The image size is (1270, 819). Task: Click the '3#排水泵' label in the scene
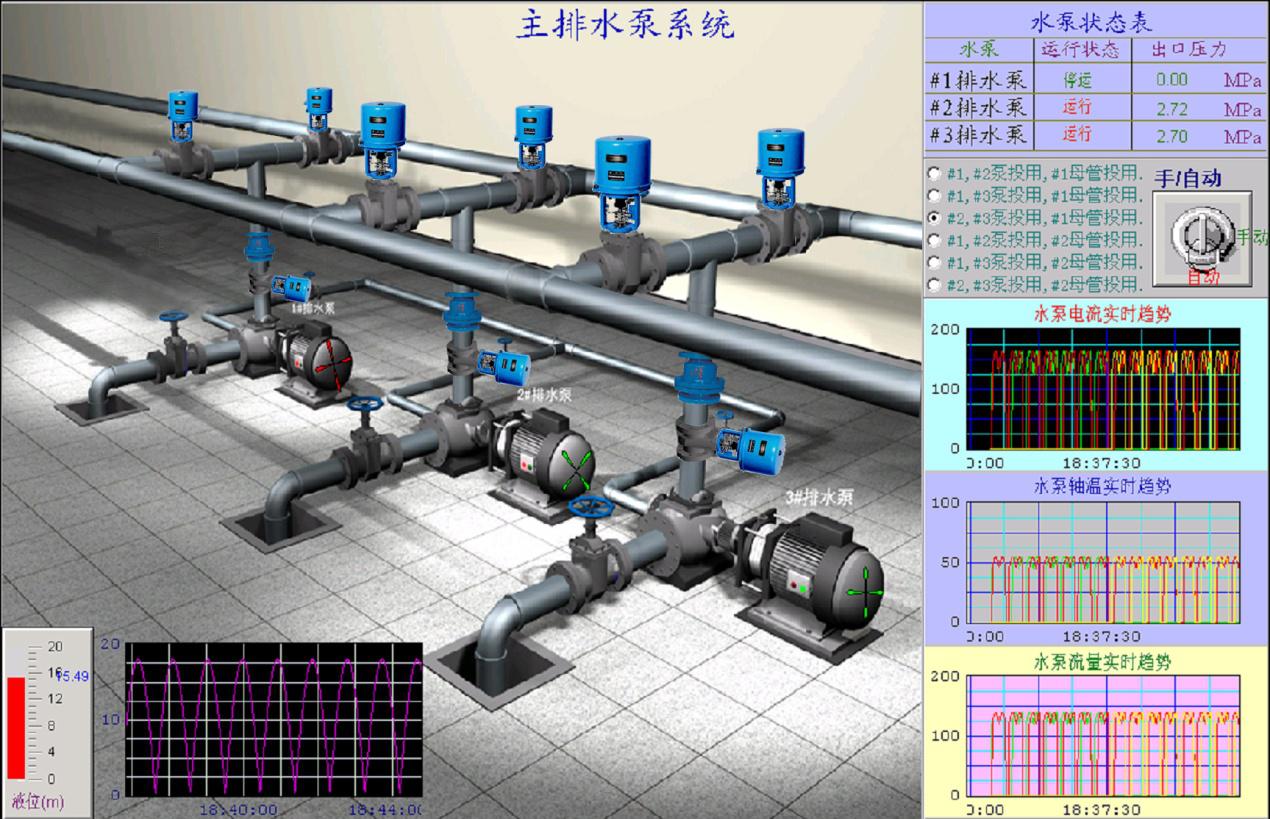point(818,496)
